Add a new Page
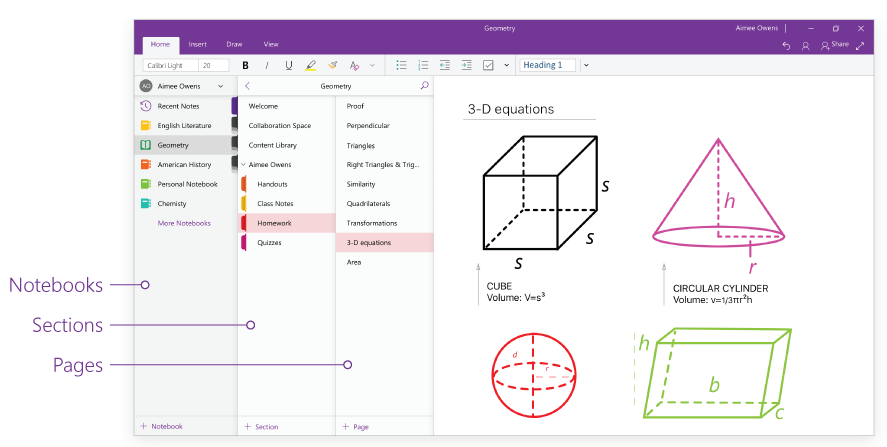Screen dimensions: 887x447 pos(355,427)
